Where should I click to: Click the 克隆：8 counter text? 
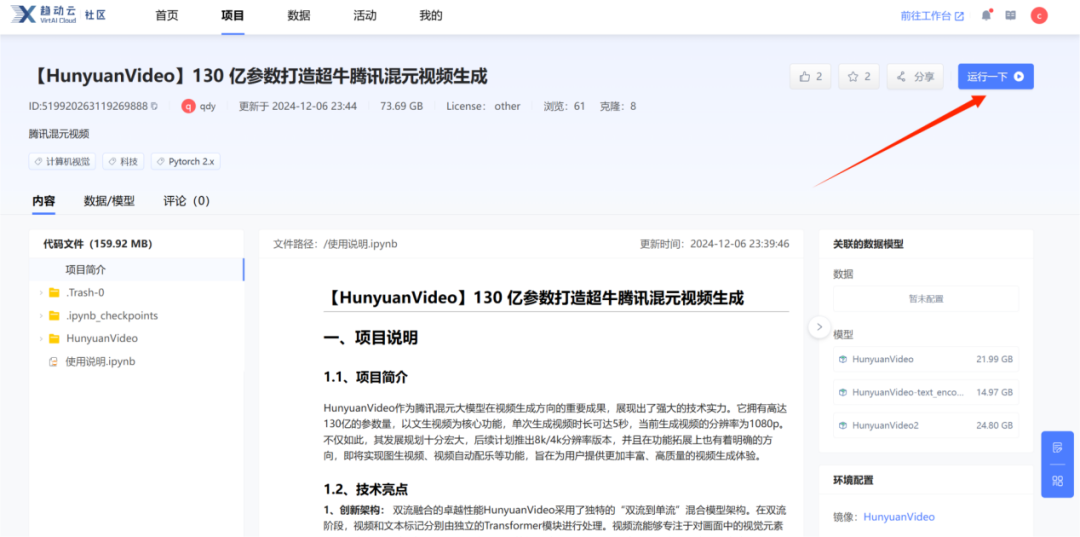coord(618,106)
